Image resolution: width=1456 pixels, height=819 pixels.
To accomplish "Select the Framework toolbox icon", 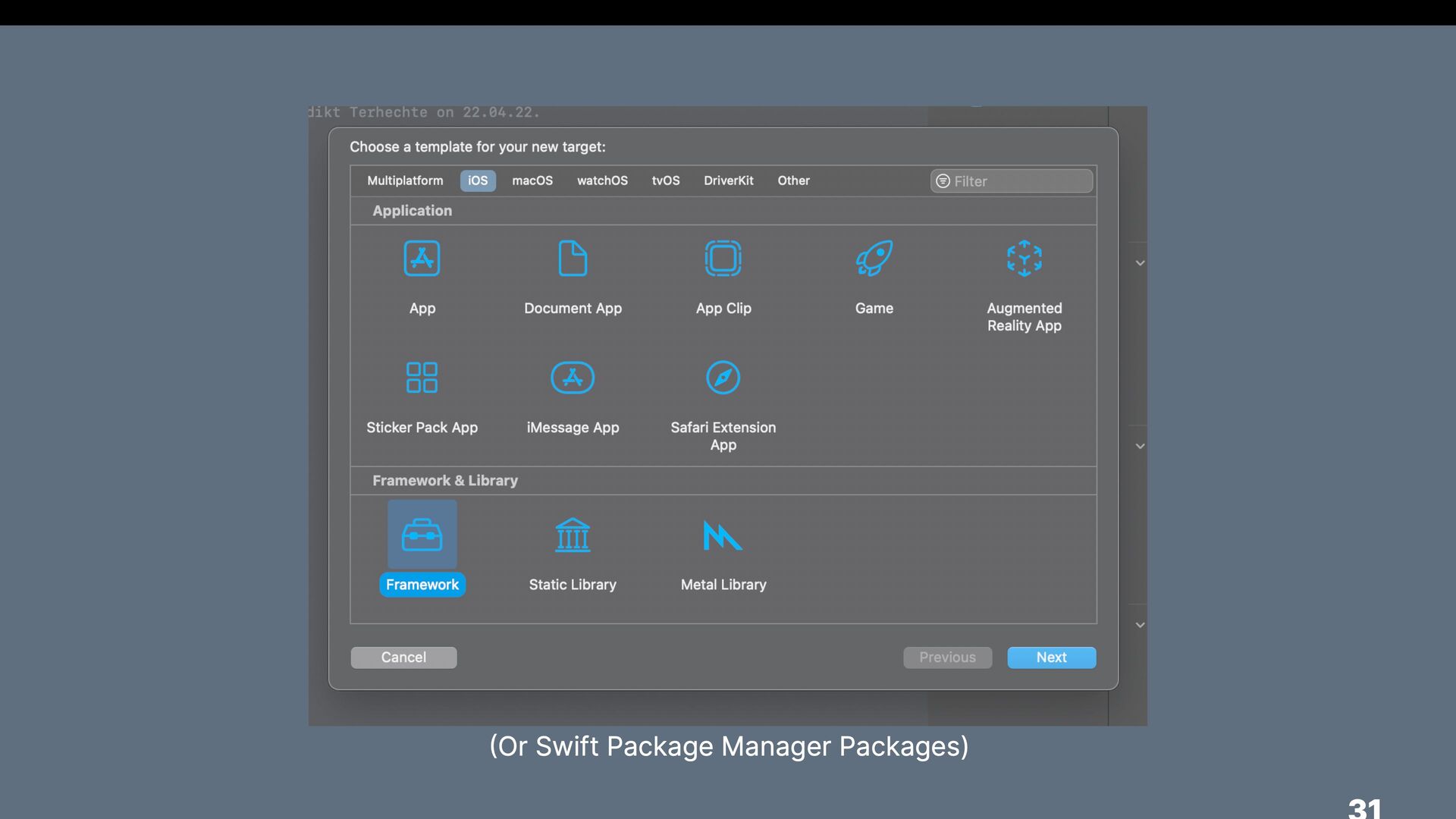I will click(x=422, y=535).
